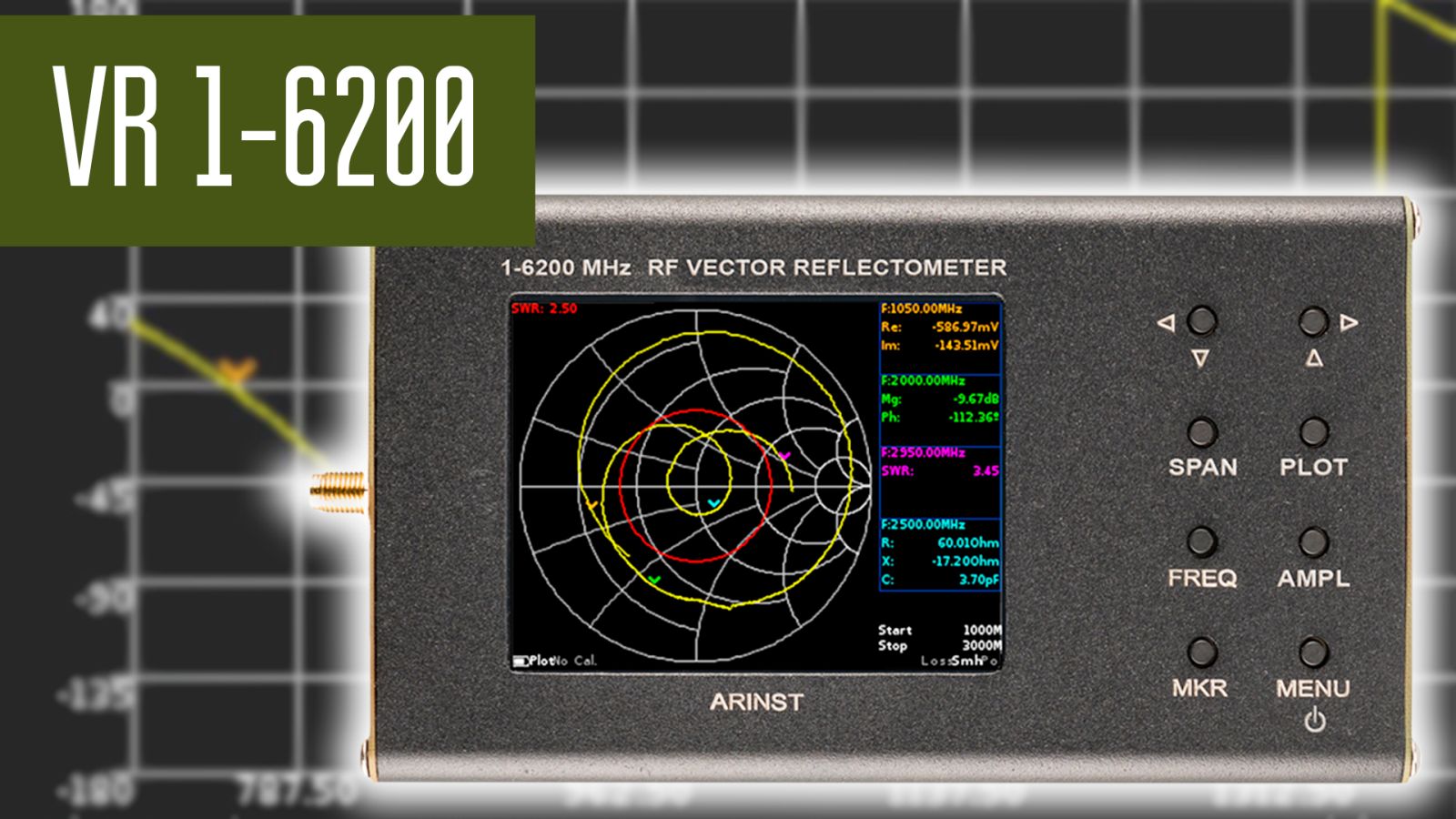Select the FREQ button on the device

point(1202,541)
